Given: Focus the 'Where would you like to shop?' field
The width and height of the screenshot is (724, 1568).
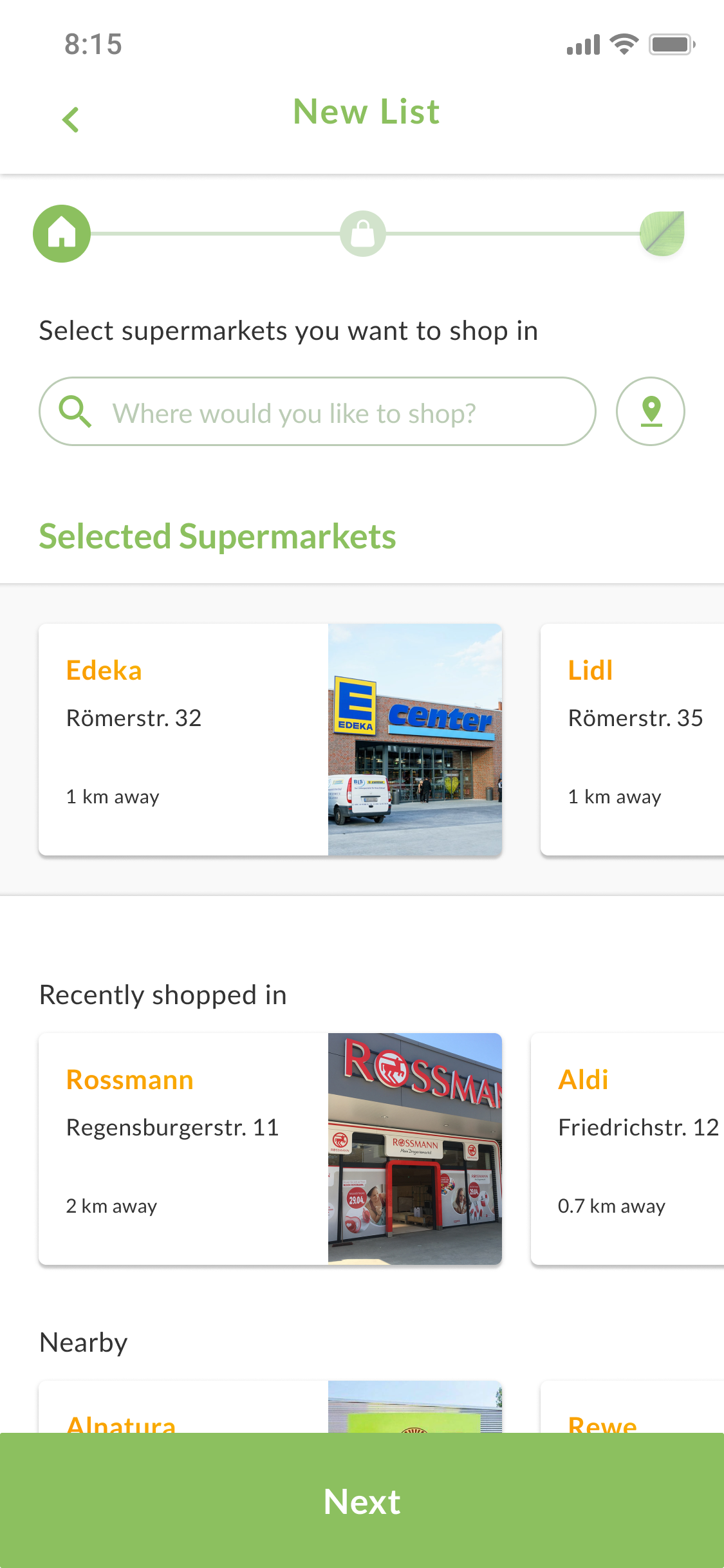Looking at the screenshot, I should click(x=317, y=411).
